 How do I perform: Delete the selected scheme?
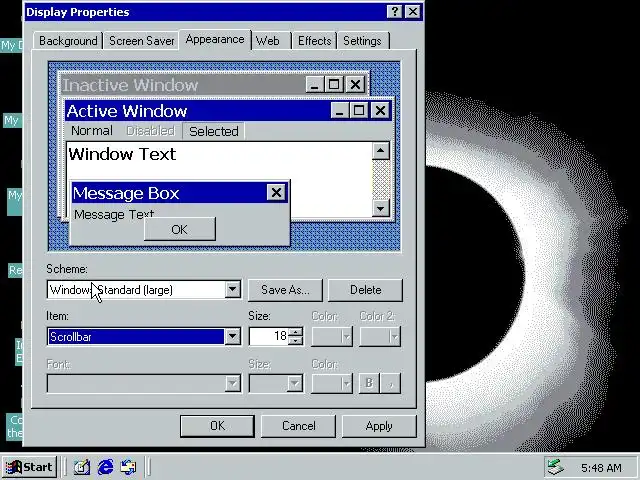point(365,290)
